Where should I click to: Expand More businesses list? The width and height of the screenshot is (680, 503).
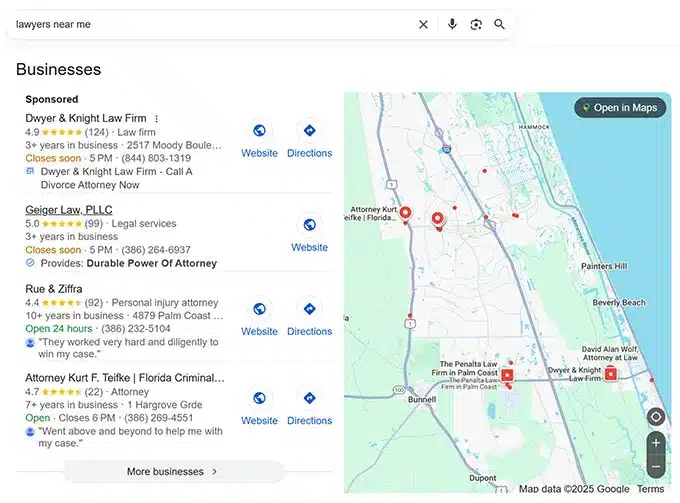click(x=174, y=471)
